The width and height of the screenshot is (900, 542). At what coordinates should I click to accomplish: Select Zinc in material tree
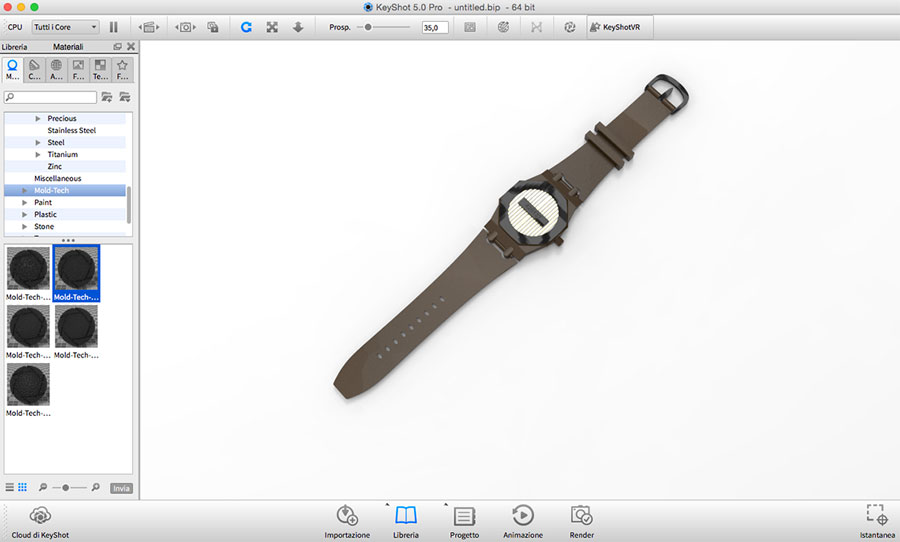click(x=55, y=167)
